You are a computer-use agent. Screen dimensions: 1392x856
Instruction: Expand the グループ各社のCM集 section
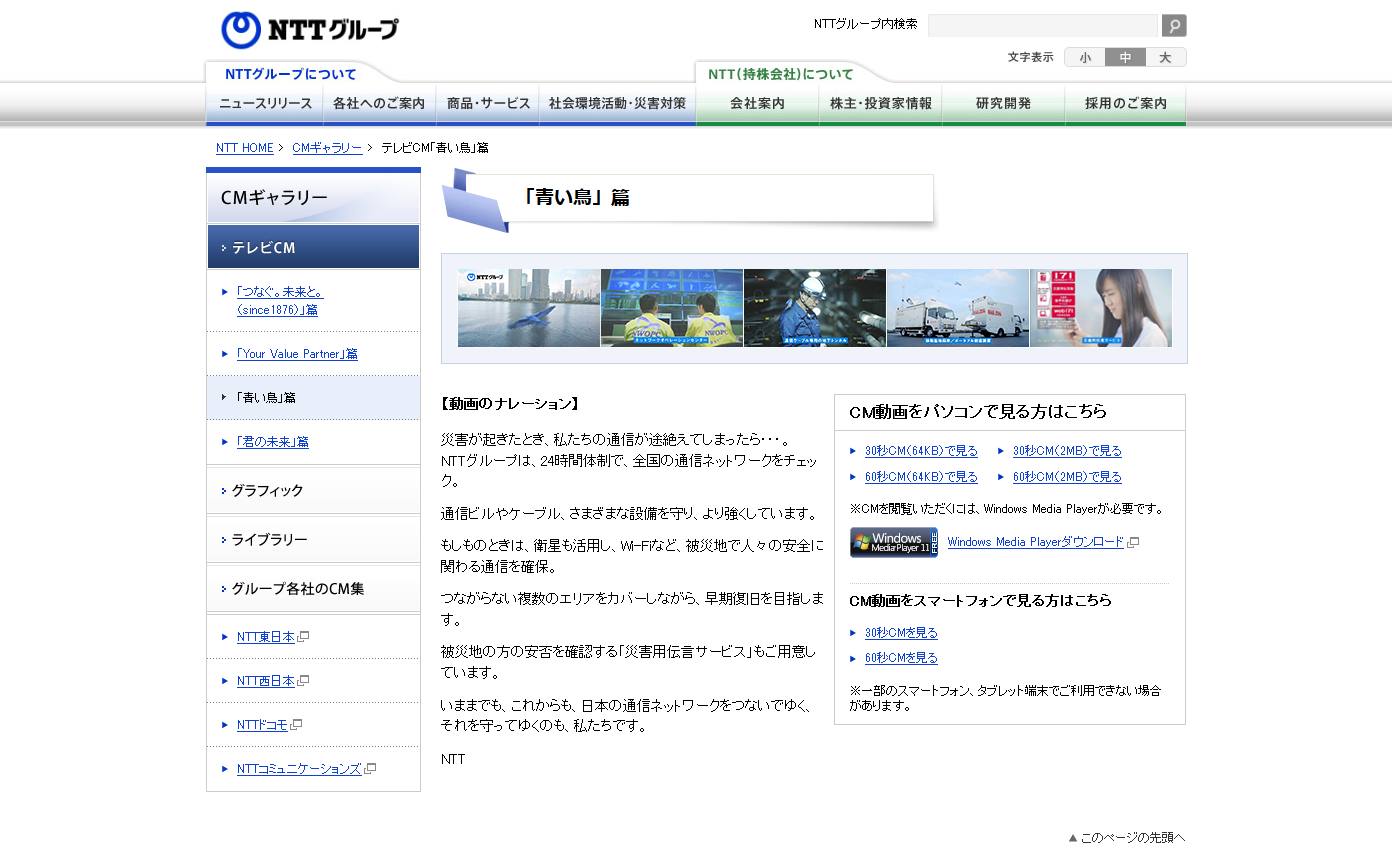[313, 588]
